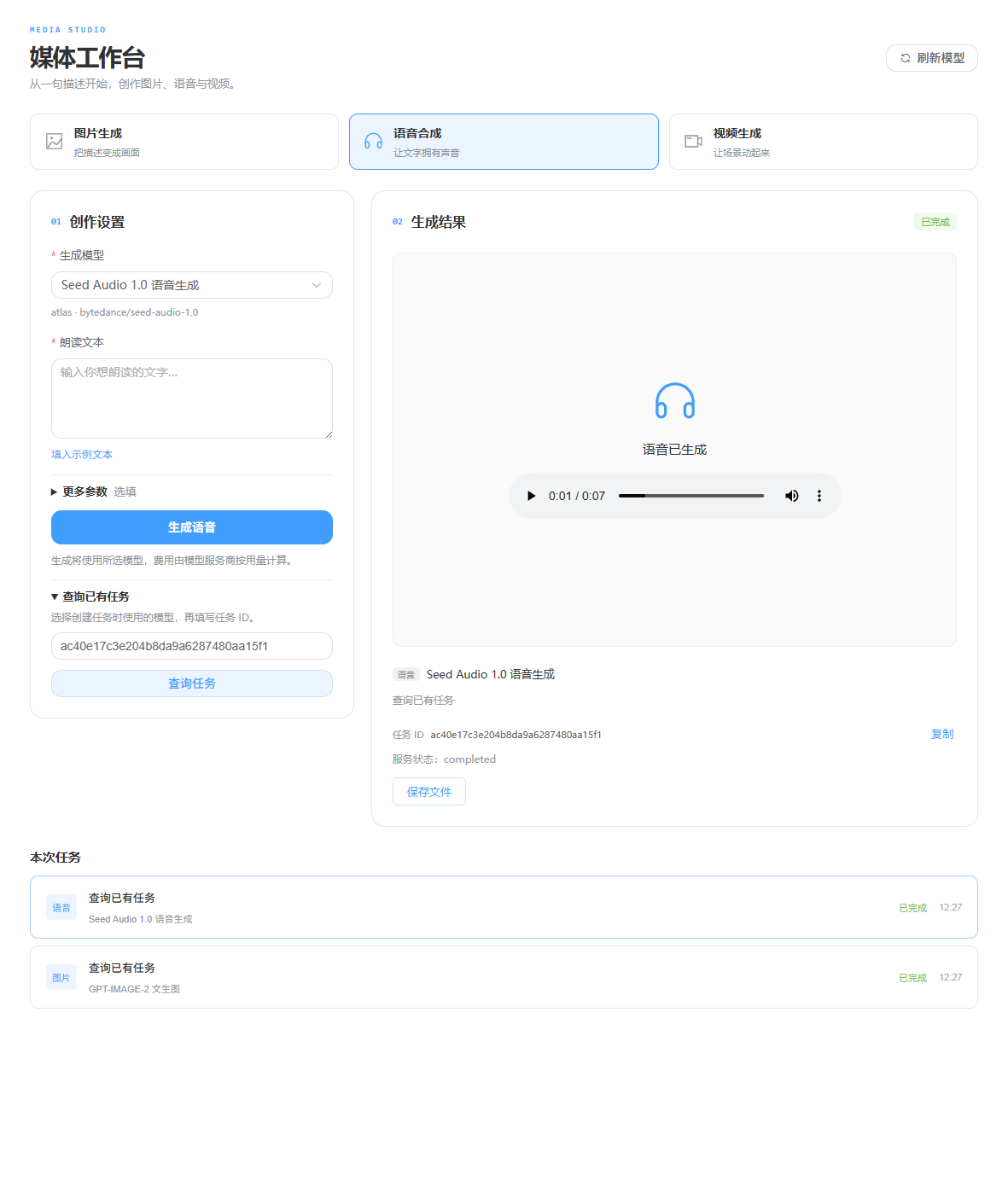The height and width of the screenshot is (1181, 1008).
Task: Click the task ID input field
Action: click(x=192, y=646)
